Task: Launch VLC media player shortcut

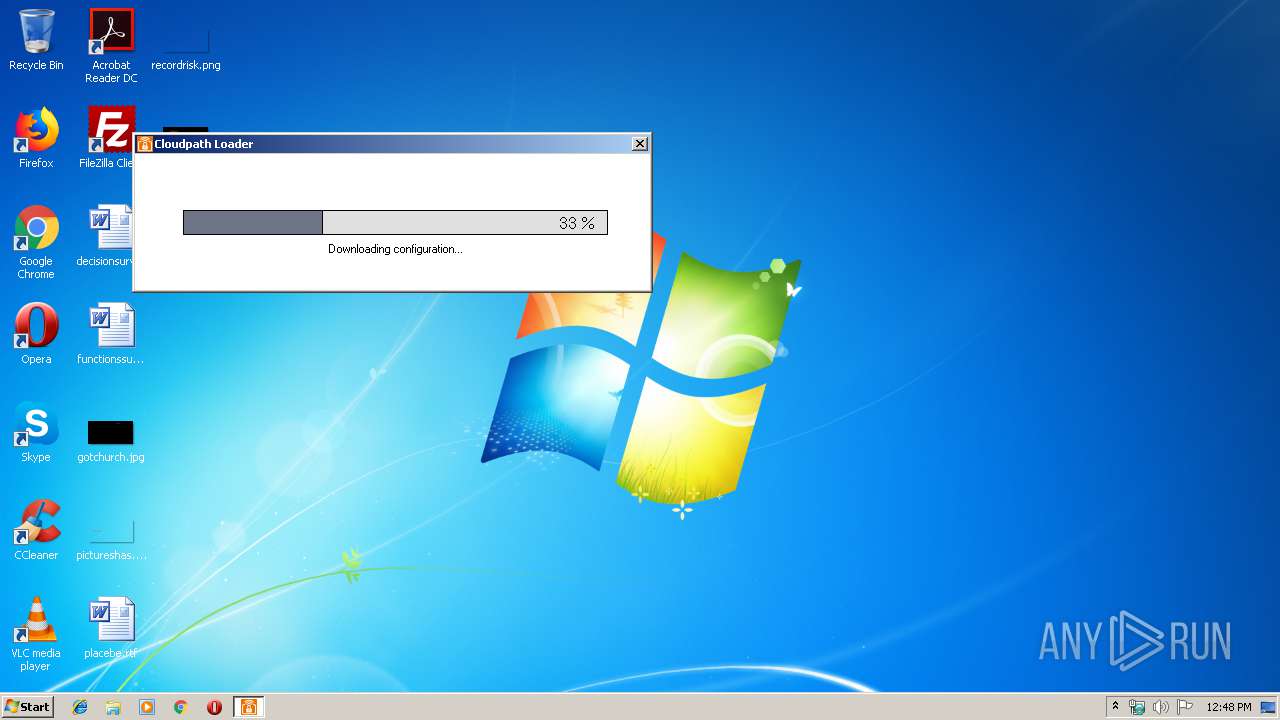Action: [x=36, y=634]
